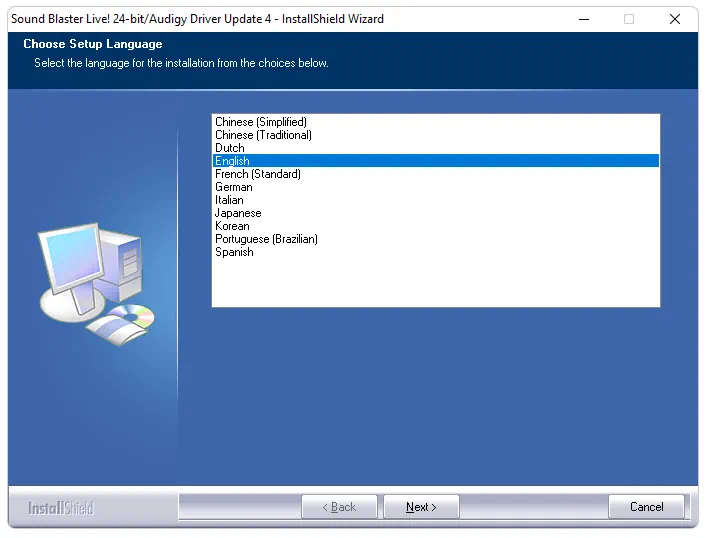Select Japanese from the language choices
707x538 pixels.
tap(238, 213)
